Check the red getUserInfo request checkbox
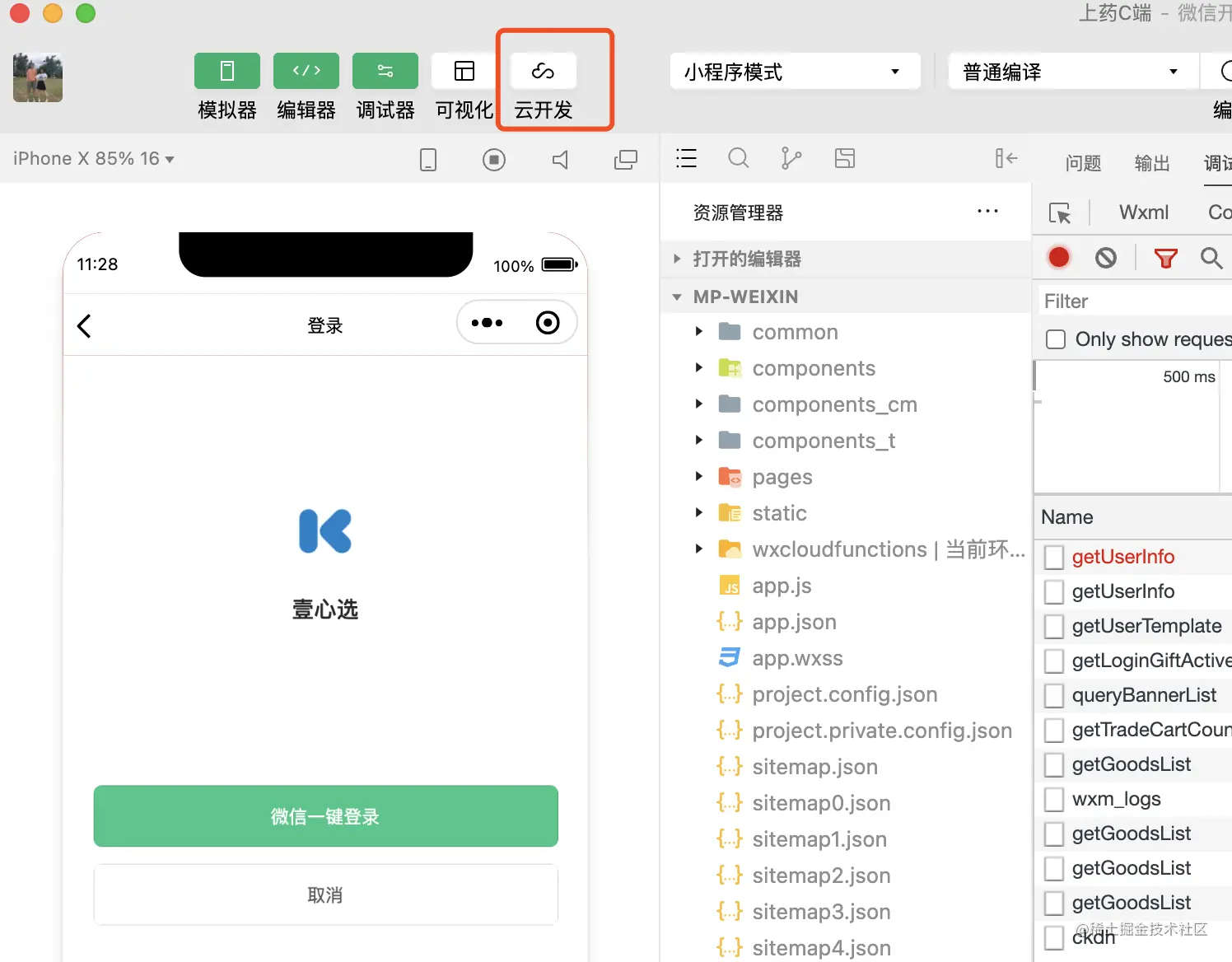 [x=1054, y=558]
